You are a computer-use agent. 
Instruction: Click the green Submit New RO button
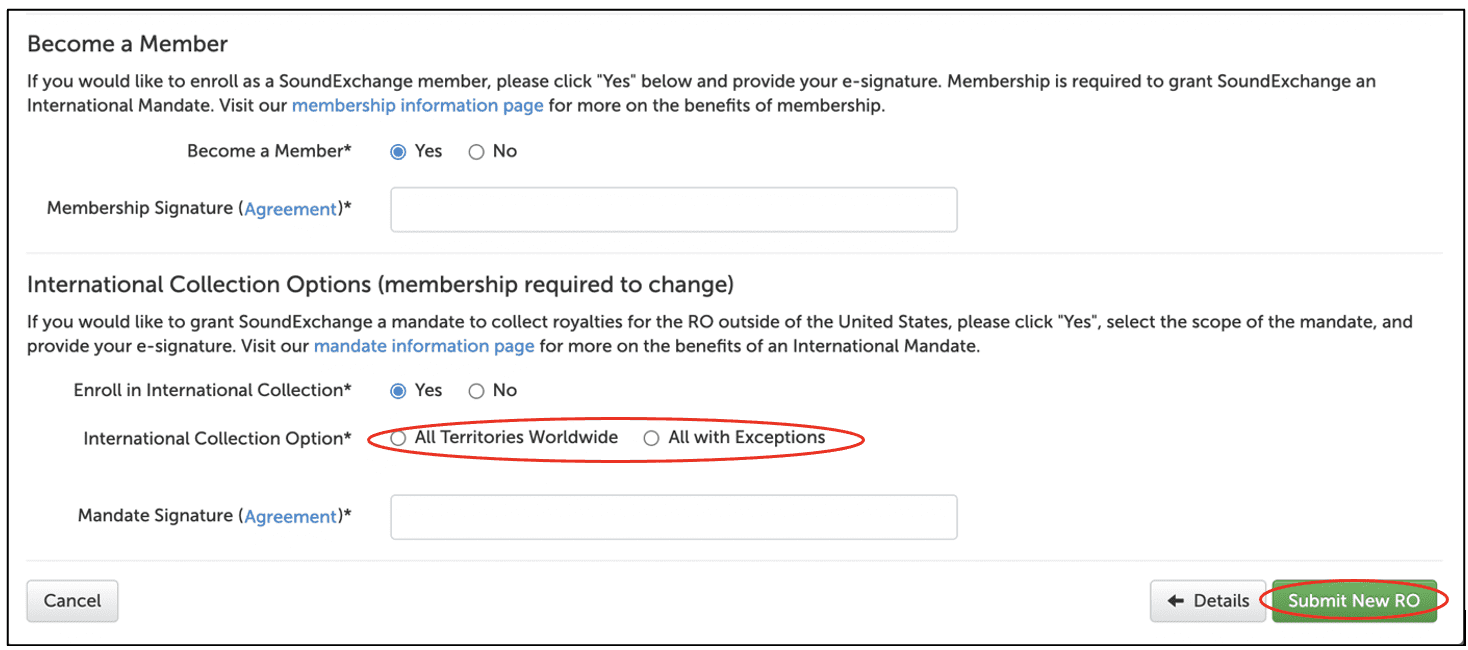point(1353,601)
